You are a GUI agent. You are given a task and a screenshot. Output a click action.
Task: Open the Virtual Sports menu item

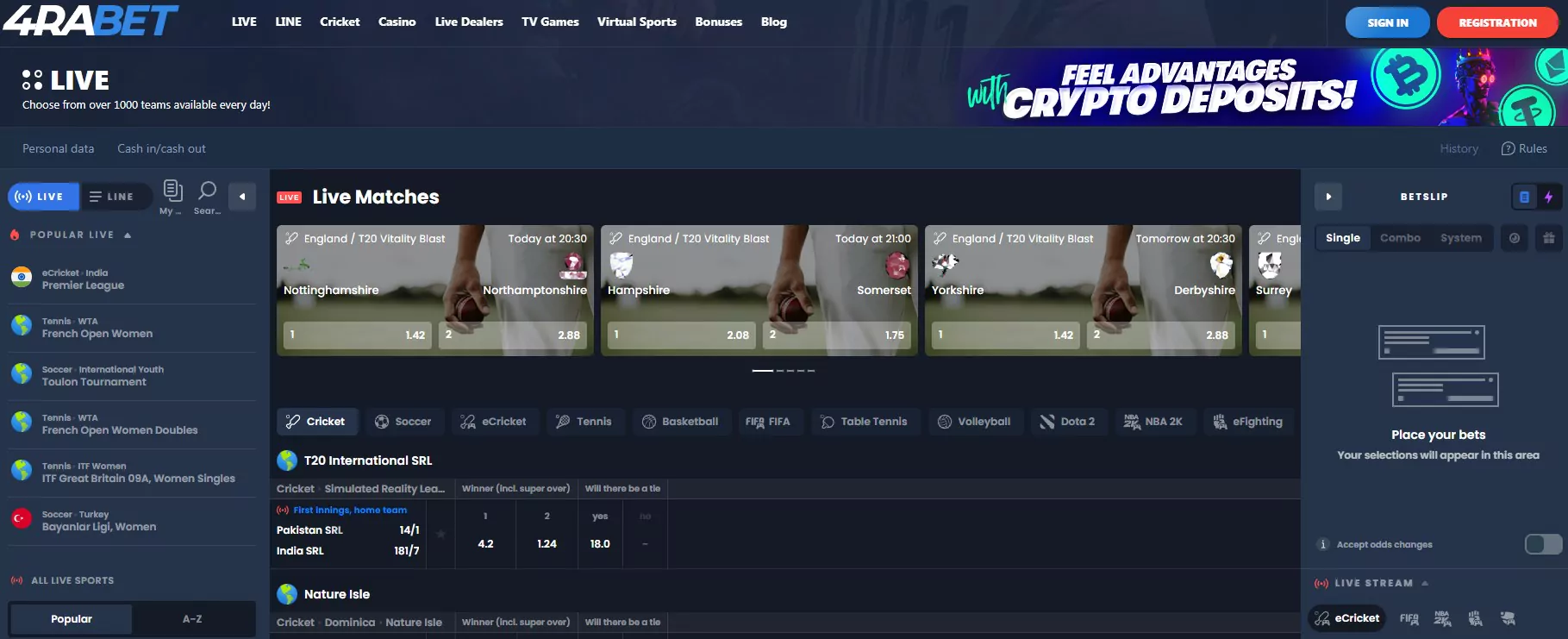click(637, 22)
